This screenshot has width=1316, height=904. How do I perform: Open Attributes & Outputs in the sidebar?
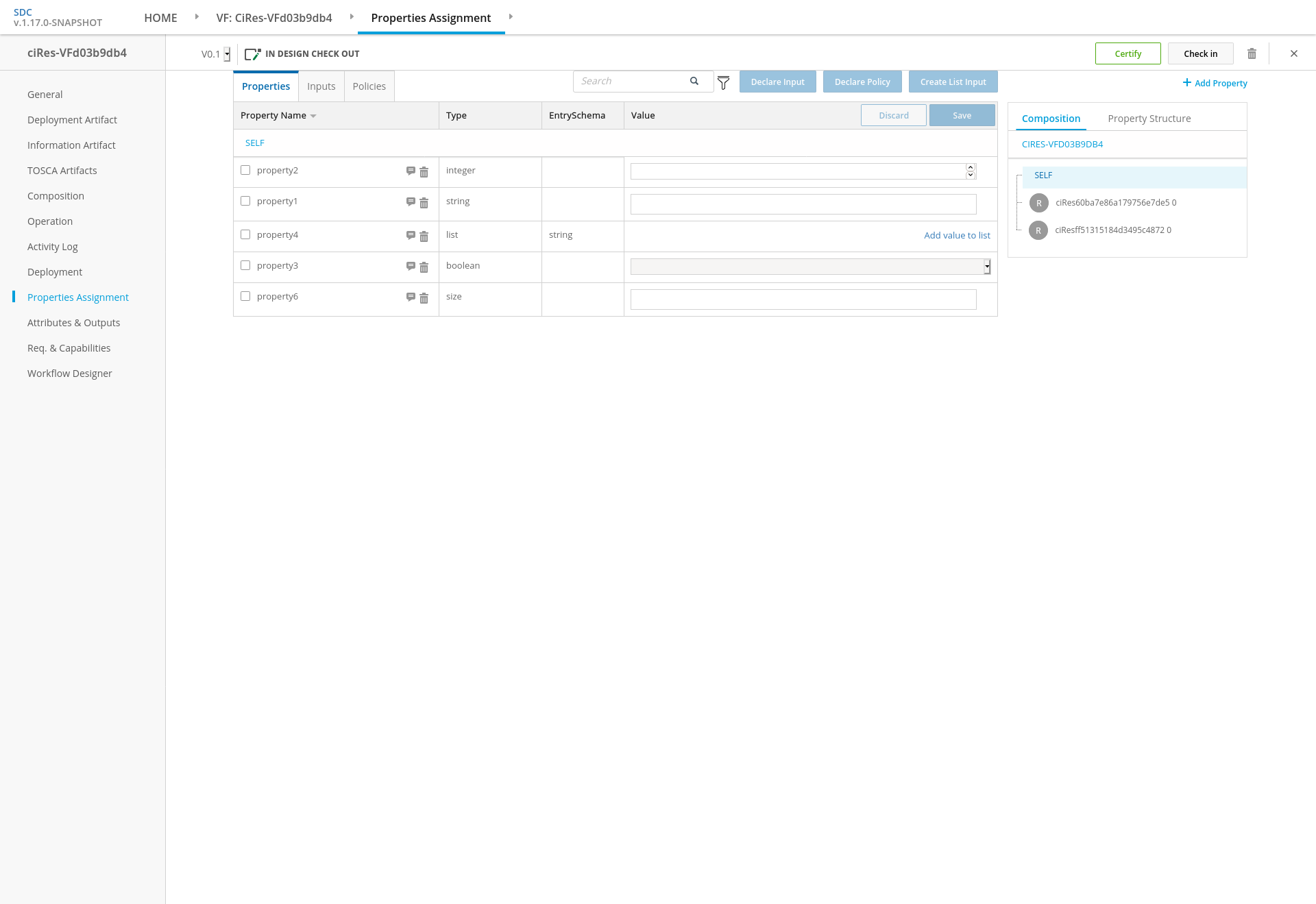[73, 323]
